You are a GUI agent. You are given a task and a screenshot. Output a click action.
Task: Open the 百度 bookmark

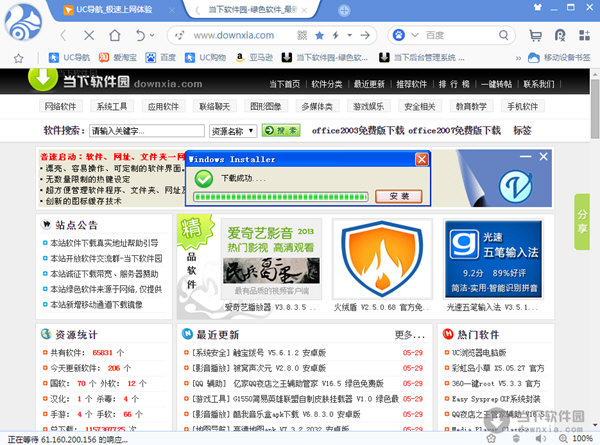[x=161, y=58]
